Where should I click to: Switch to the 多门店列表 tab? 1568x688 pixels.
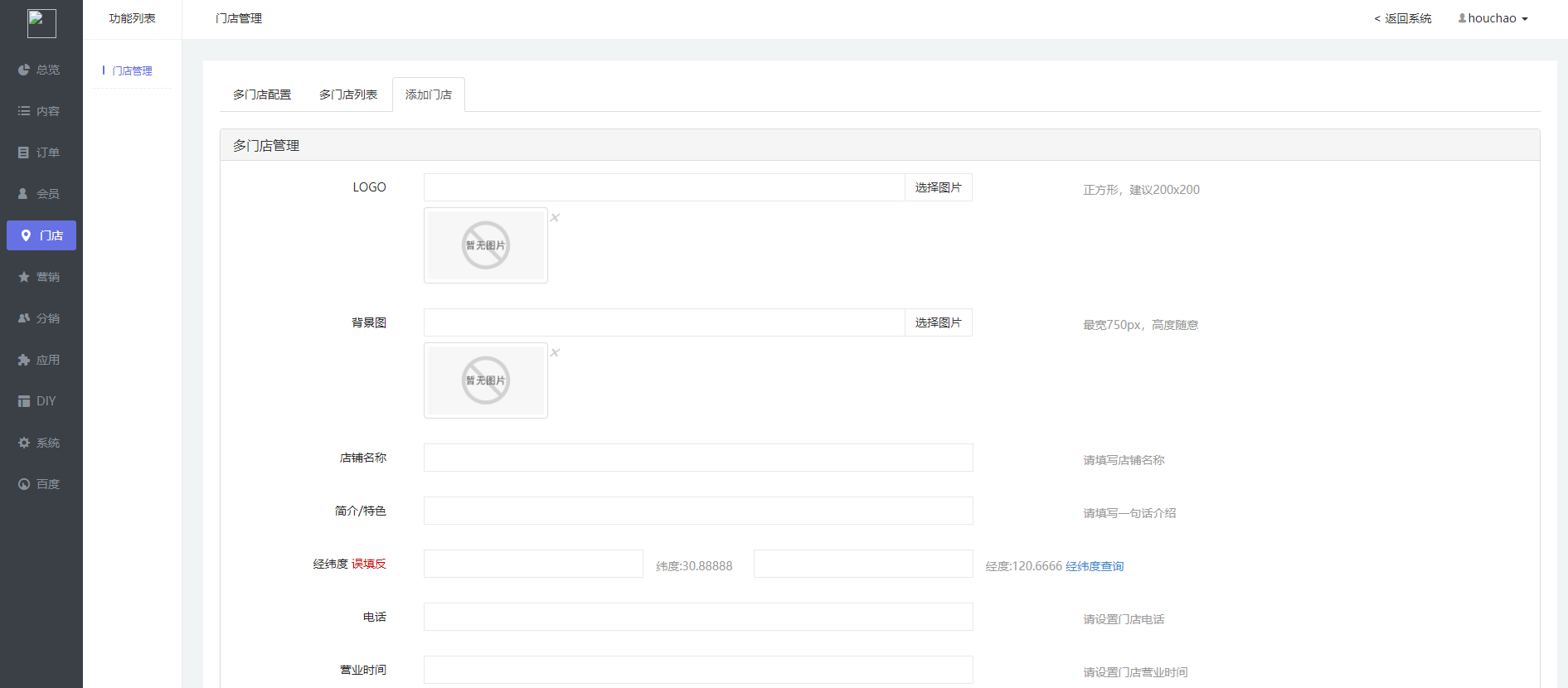[348, 94]
